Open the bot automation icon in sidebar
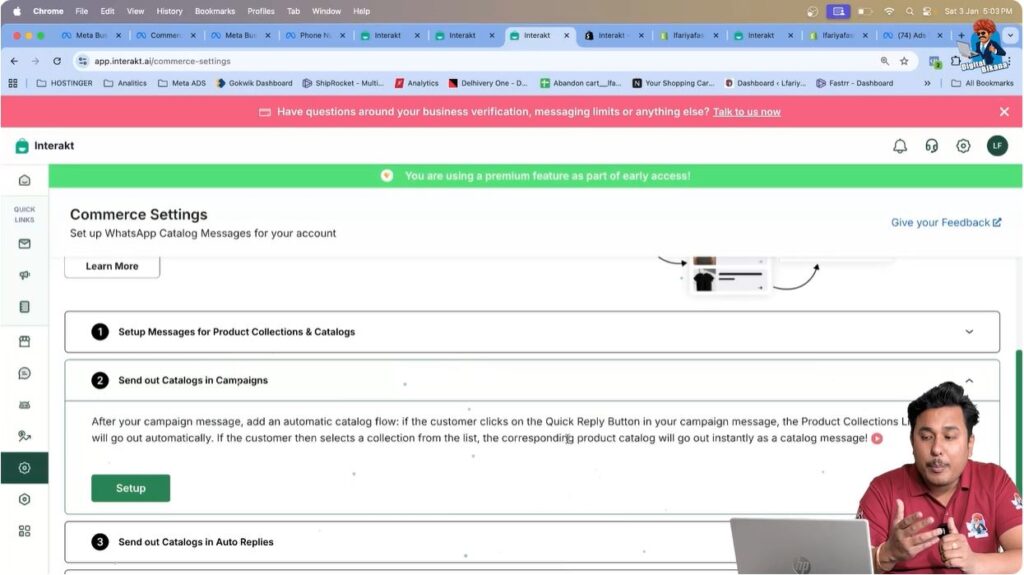This screenshot has height=575, width=1024. tap(24, 405)
